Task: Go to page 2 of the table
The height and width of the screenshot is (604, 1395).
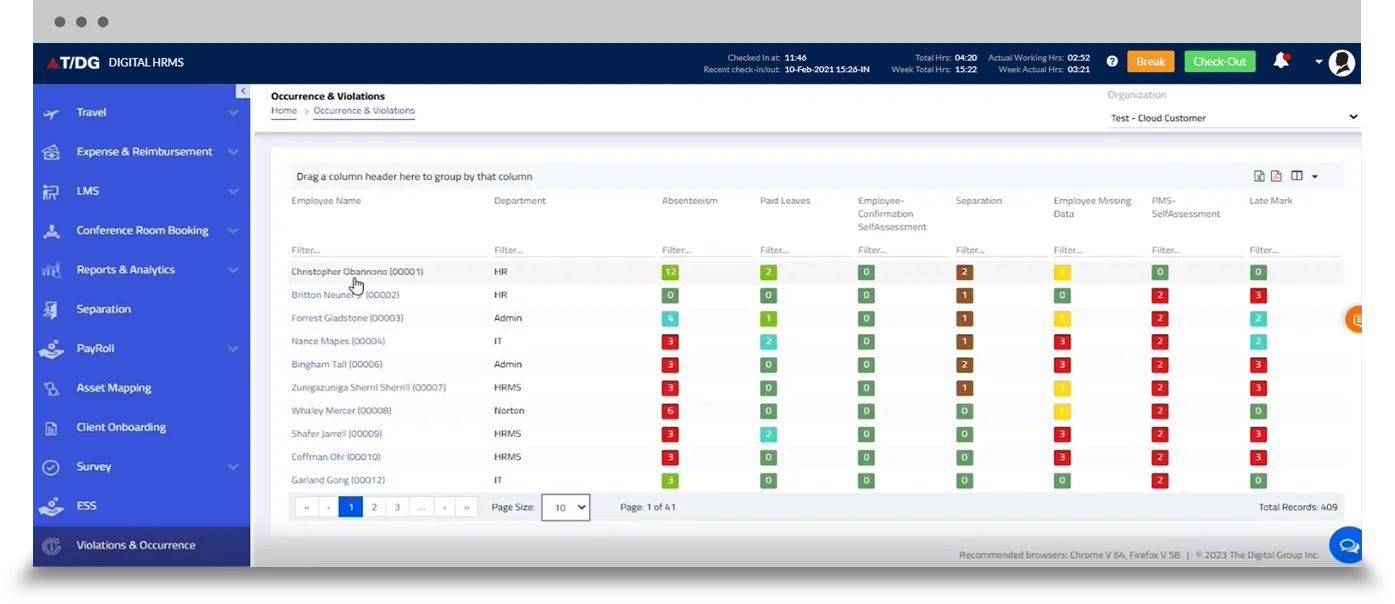Action: pyautogui.click(x=374, y=507)
